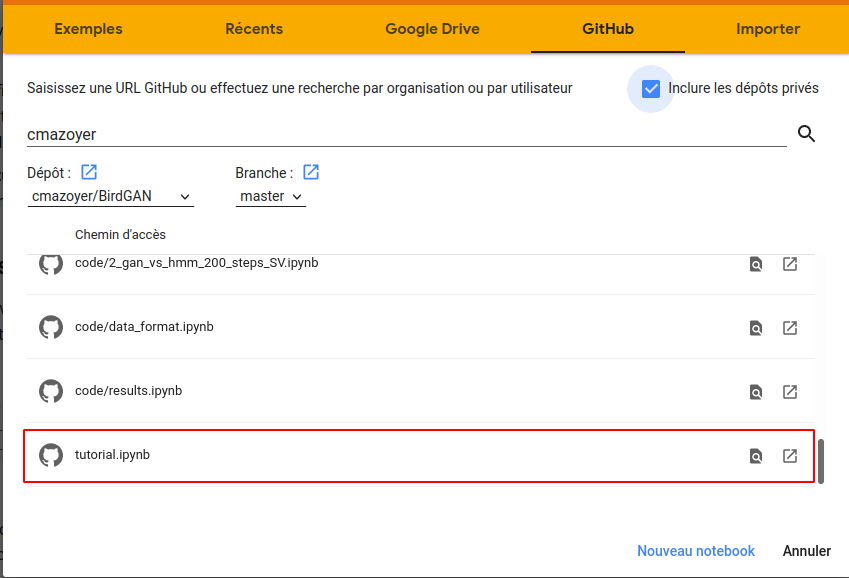Click the file list vertical scrollbar thumb
This screenshot has height=578, width=849.
pyautogui.click(x=821, y=461)
